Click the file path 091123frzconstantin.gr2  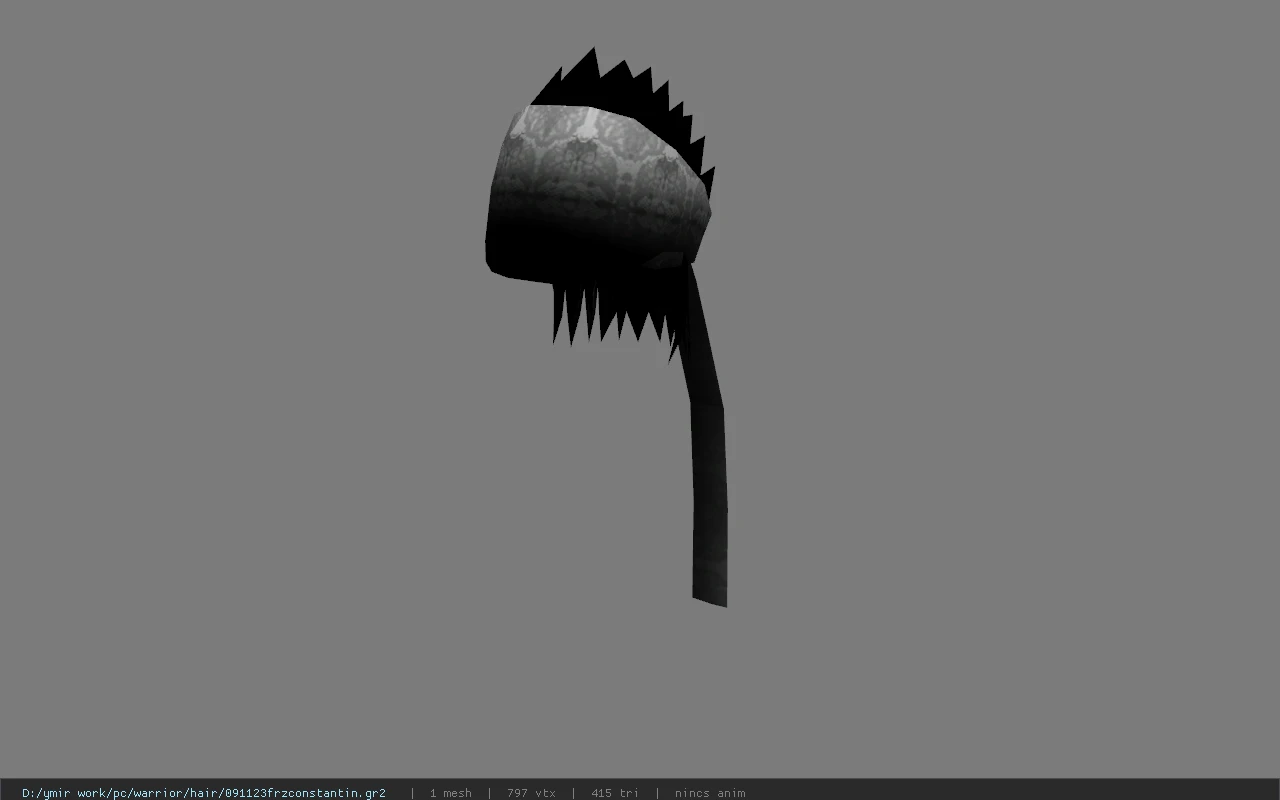[x=204, y=793]
